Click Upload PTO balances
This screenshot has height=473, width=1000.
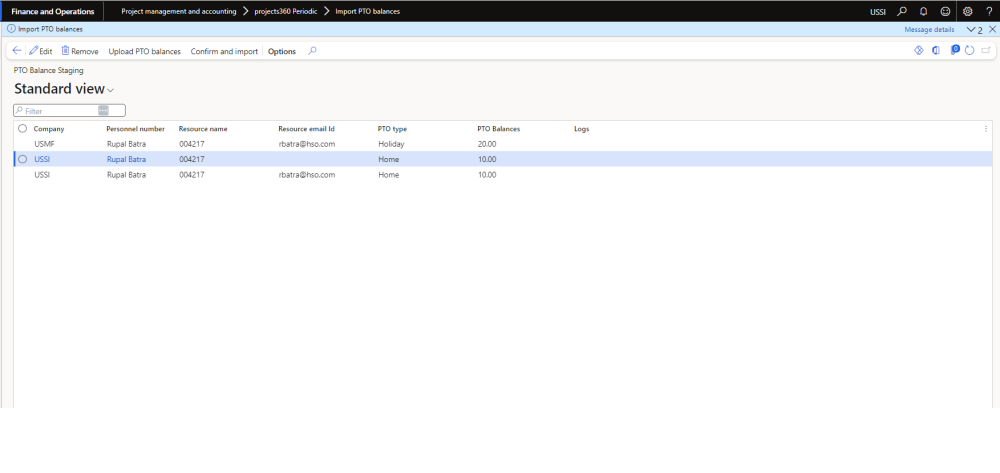point(145,51)
